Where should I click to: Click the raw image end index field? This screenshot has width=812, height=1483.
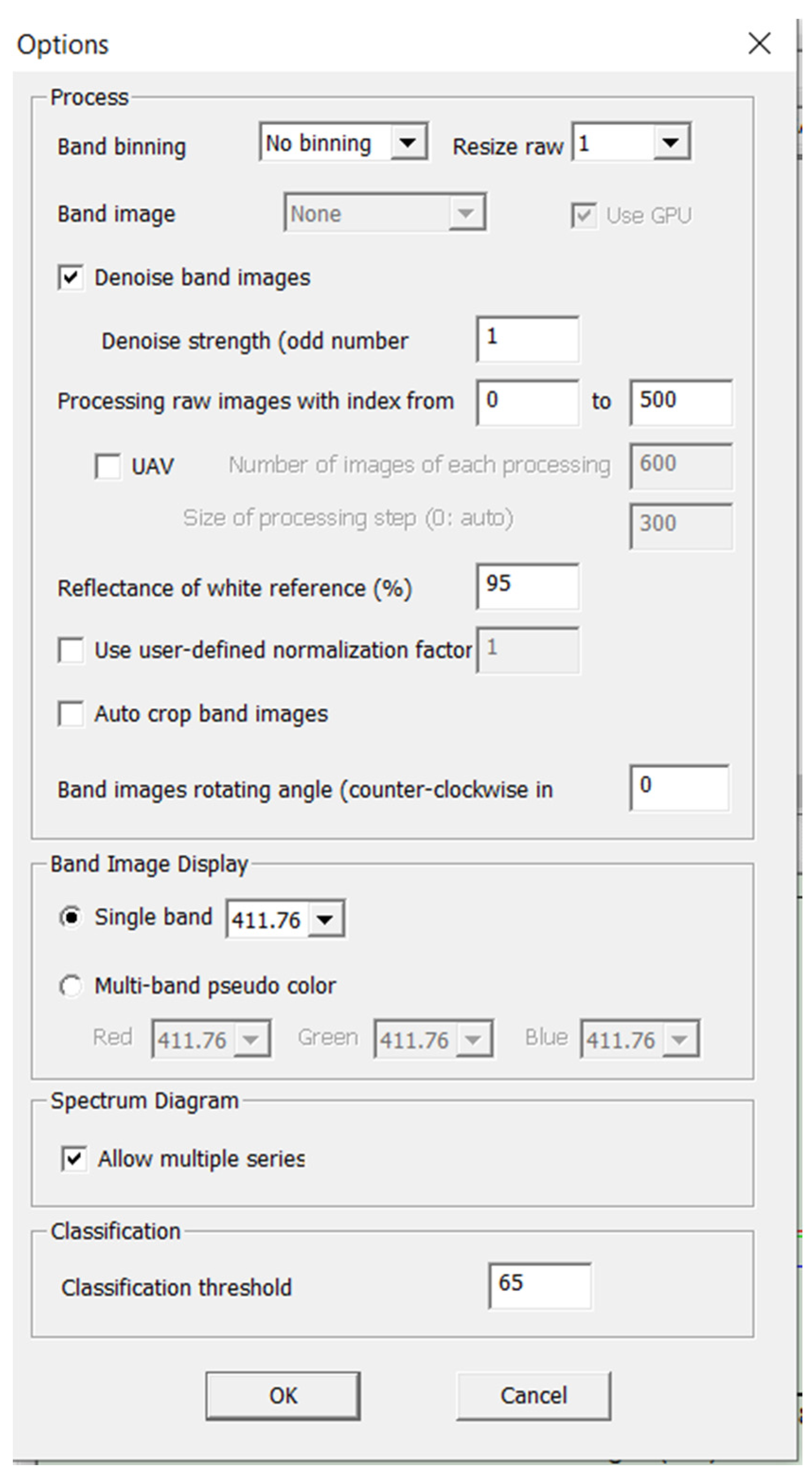(x=680, y=402)
